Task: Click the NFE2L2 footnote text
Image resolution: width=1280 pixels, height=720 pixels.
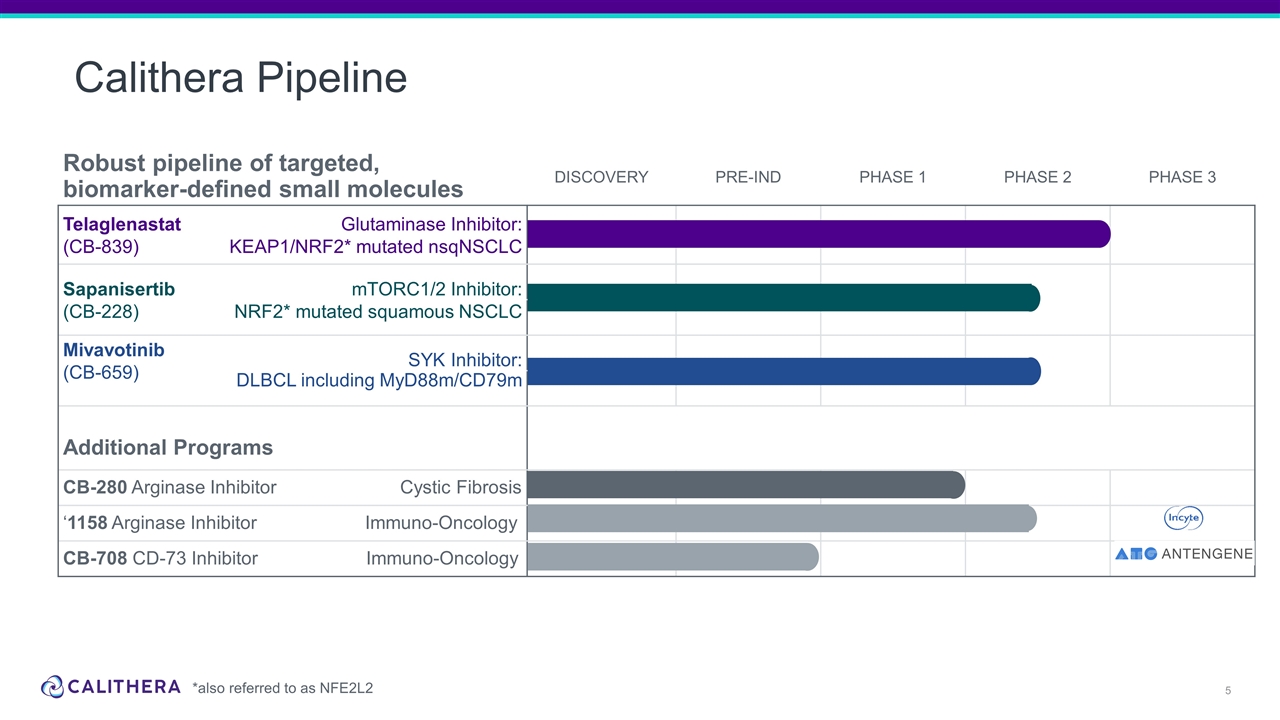Action: pyautogui.click(x=282, y=687)
